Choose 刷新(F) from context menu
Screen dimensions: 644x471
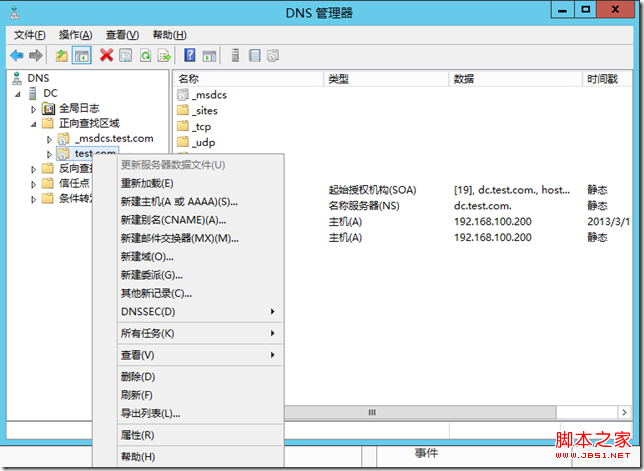pyautogui.click(x=200, y=395)
